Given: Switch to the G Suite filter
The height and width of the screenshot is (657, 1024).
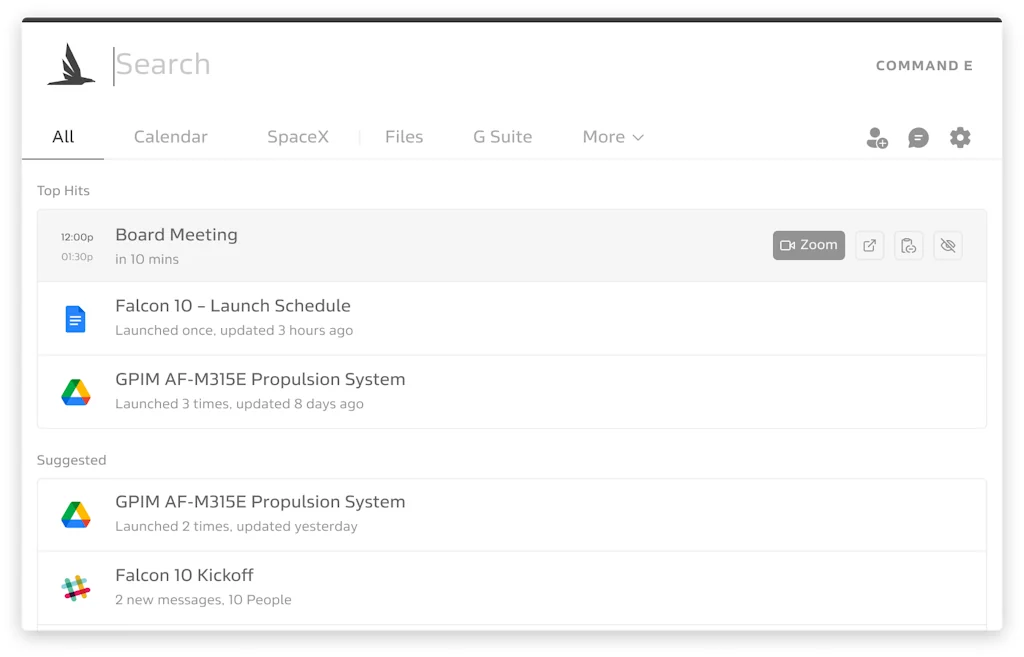Looking at the screenshot, I should coord(502,137).
